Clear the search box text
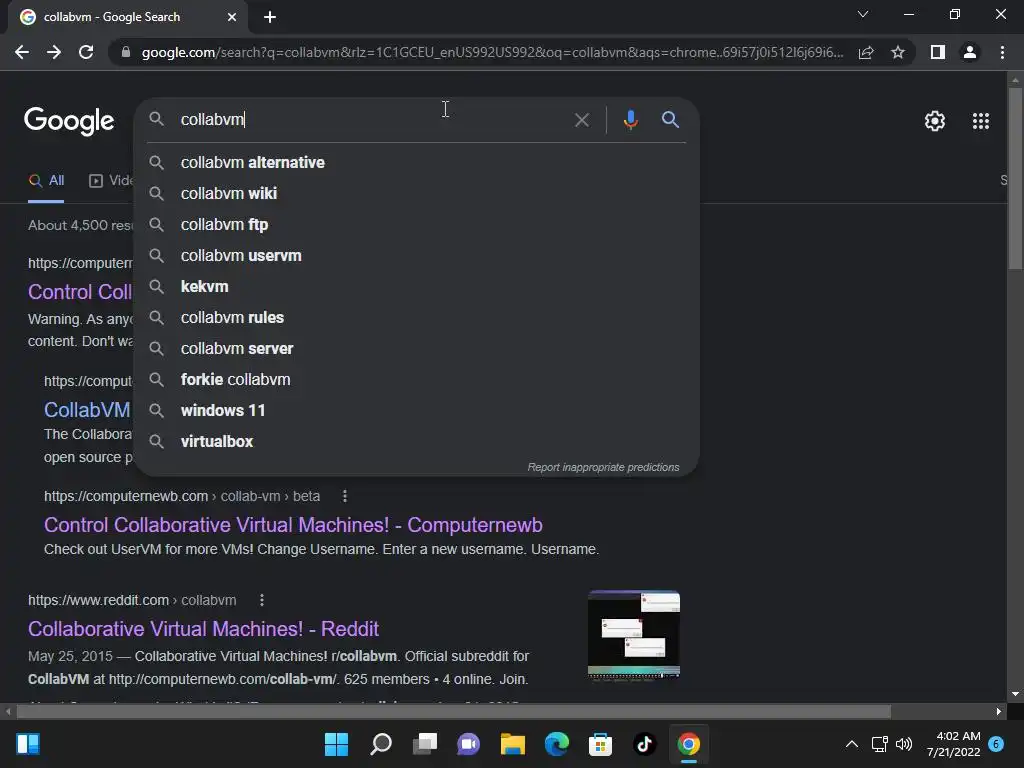The height and width of the screenshot is (768, 1024). click(x=581, y=120)
